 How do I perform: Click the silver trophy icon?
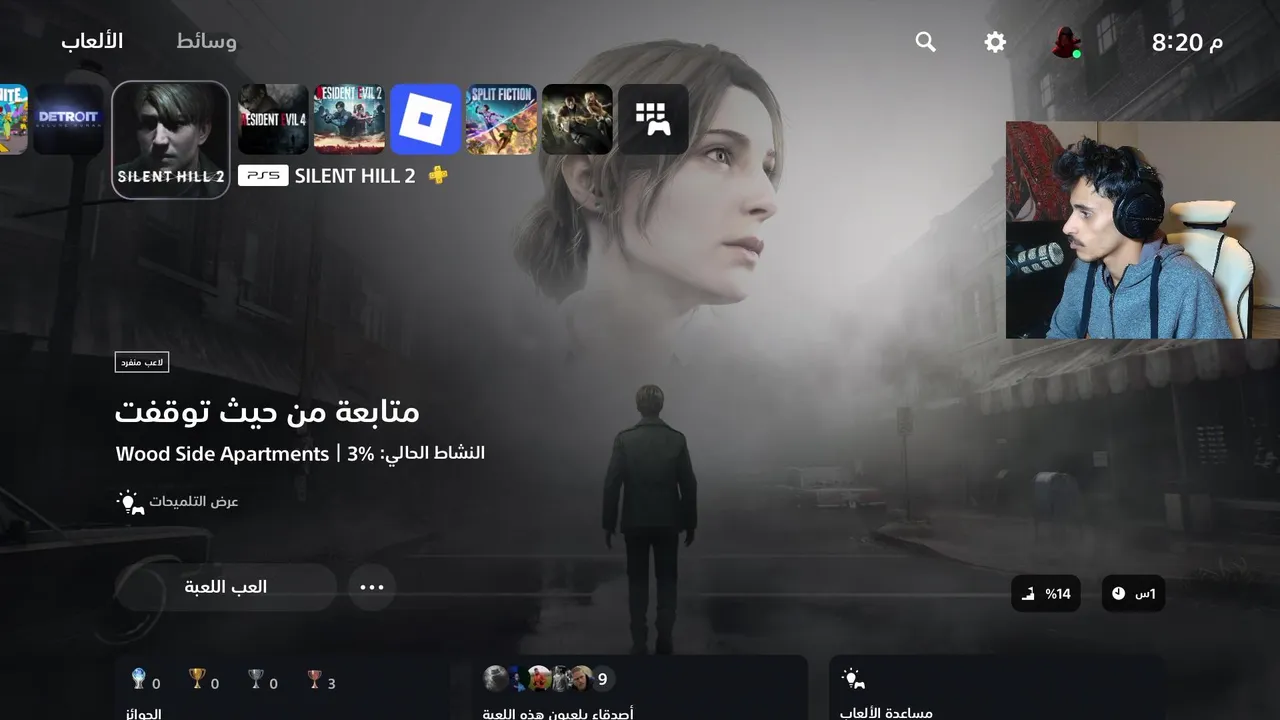[256, 680]
